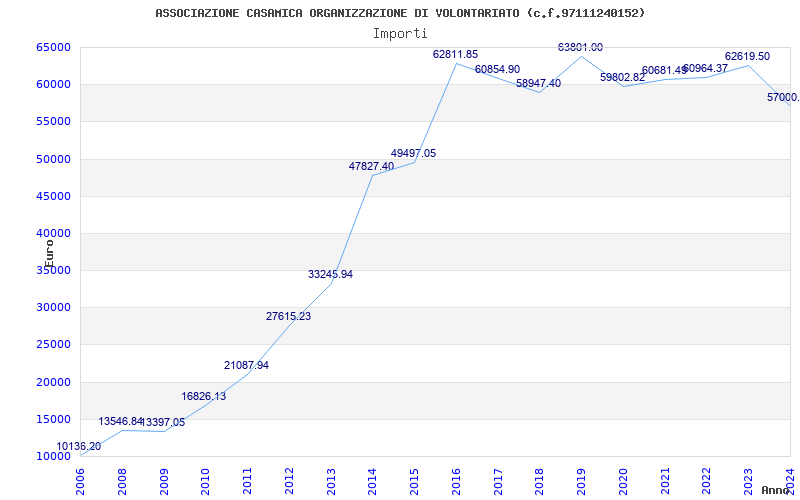Select the data label 13397.05
The height and width of the screenshot is (500, 800).
163,422
